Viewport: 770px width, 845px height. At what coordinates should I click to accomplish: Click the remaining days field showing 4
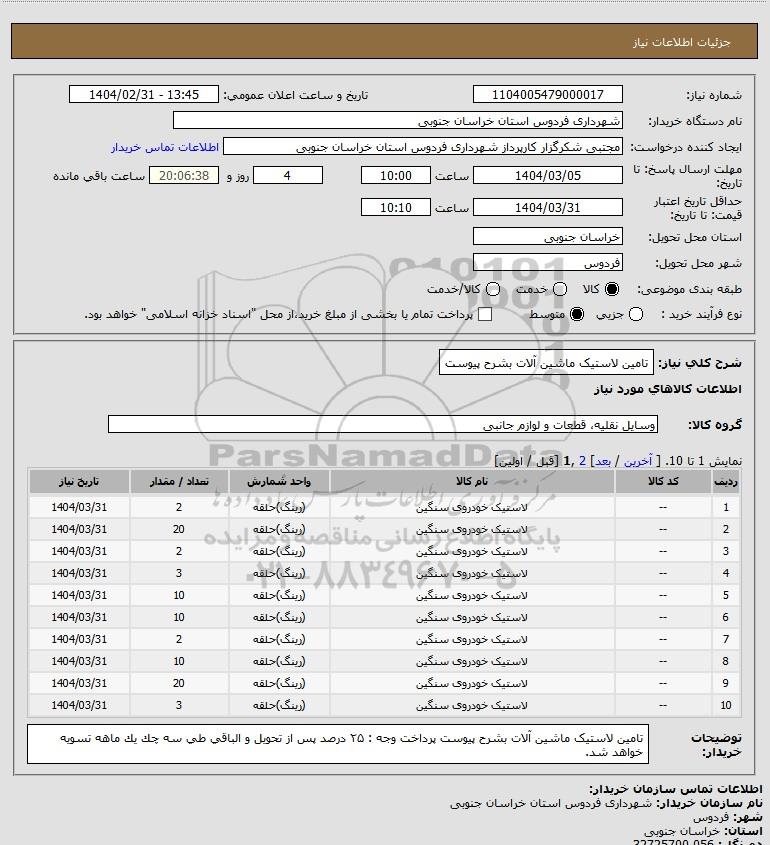(x=288, y=175)
